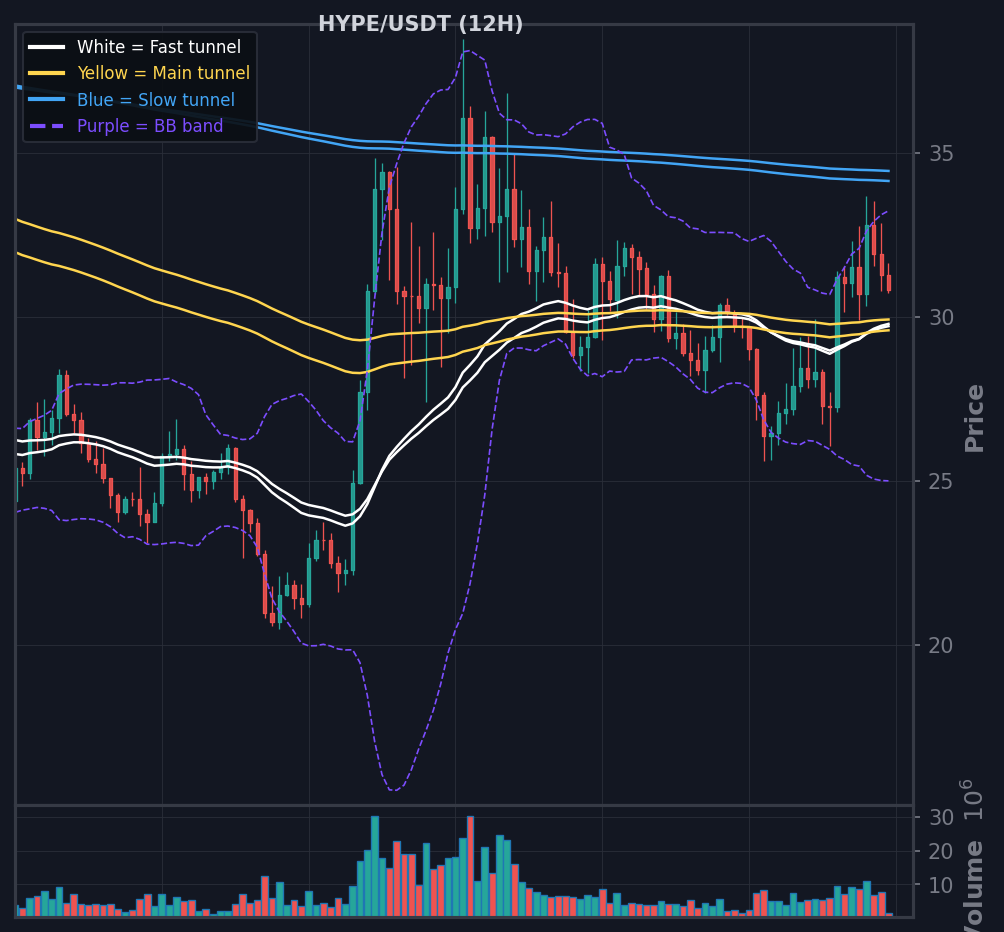
Task: Click the 20 price axis tick label
Action: pyautogui.click(x=941, y=645)
